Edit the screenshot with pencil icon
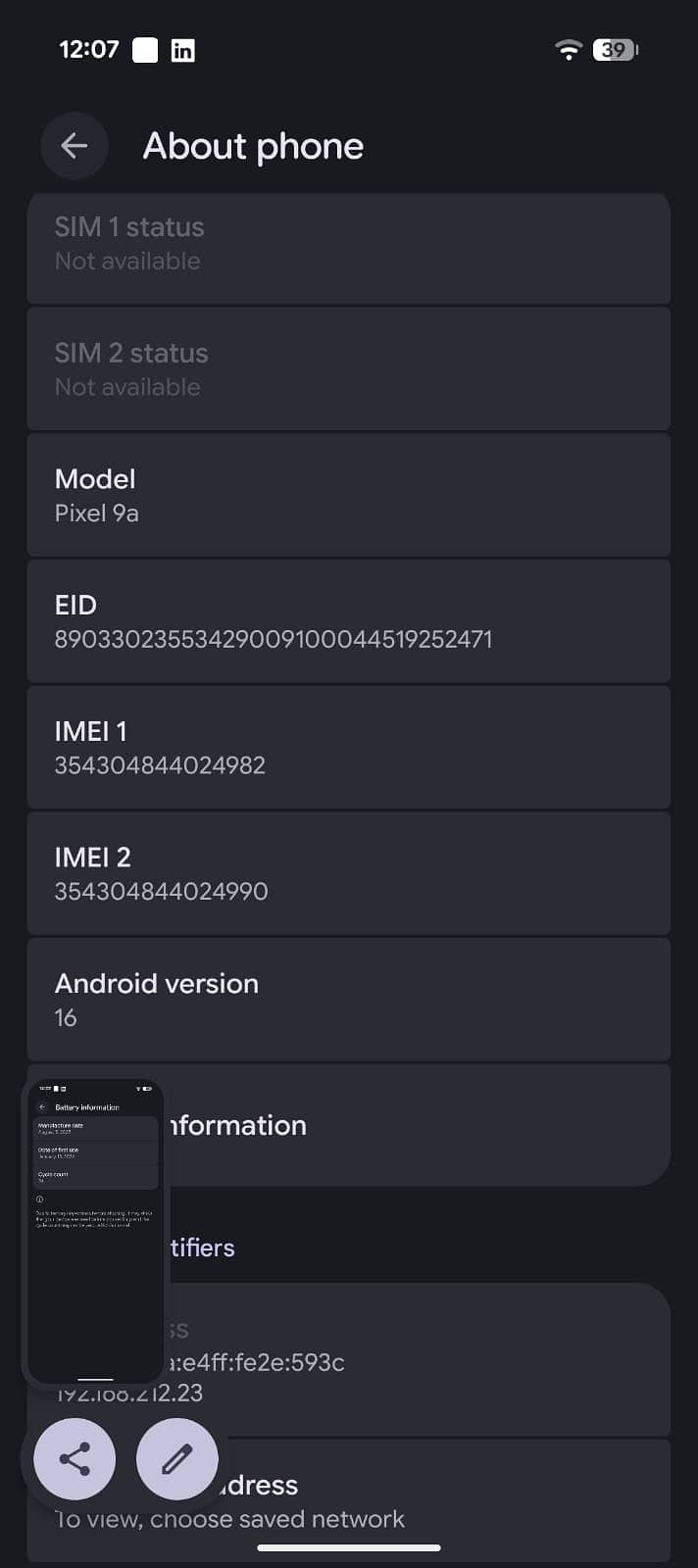This screenshot has height=1568, width=698. pyautogui.click(x=176, y=1459)
